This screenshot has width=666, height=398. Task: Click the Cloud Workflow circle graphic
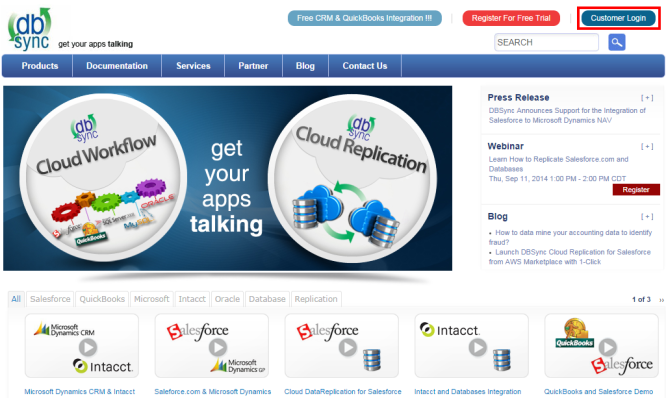click(x=103, y=178)
